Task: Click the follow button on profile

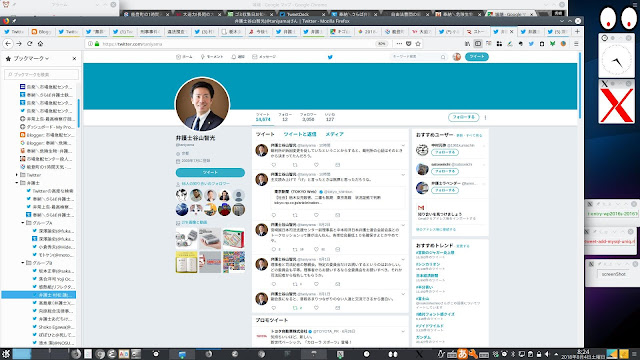Action: 463,117
